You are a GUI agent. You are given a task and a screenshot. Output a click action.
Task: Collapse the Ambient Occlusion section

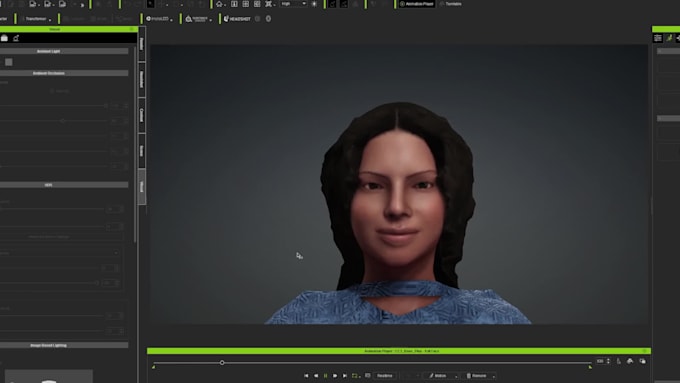(x=64, y=73)
